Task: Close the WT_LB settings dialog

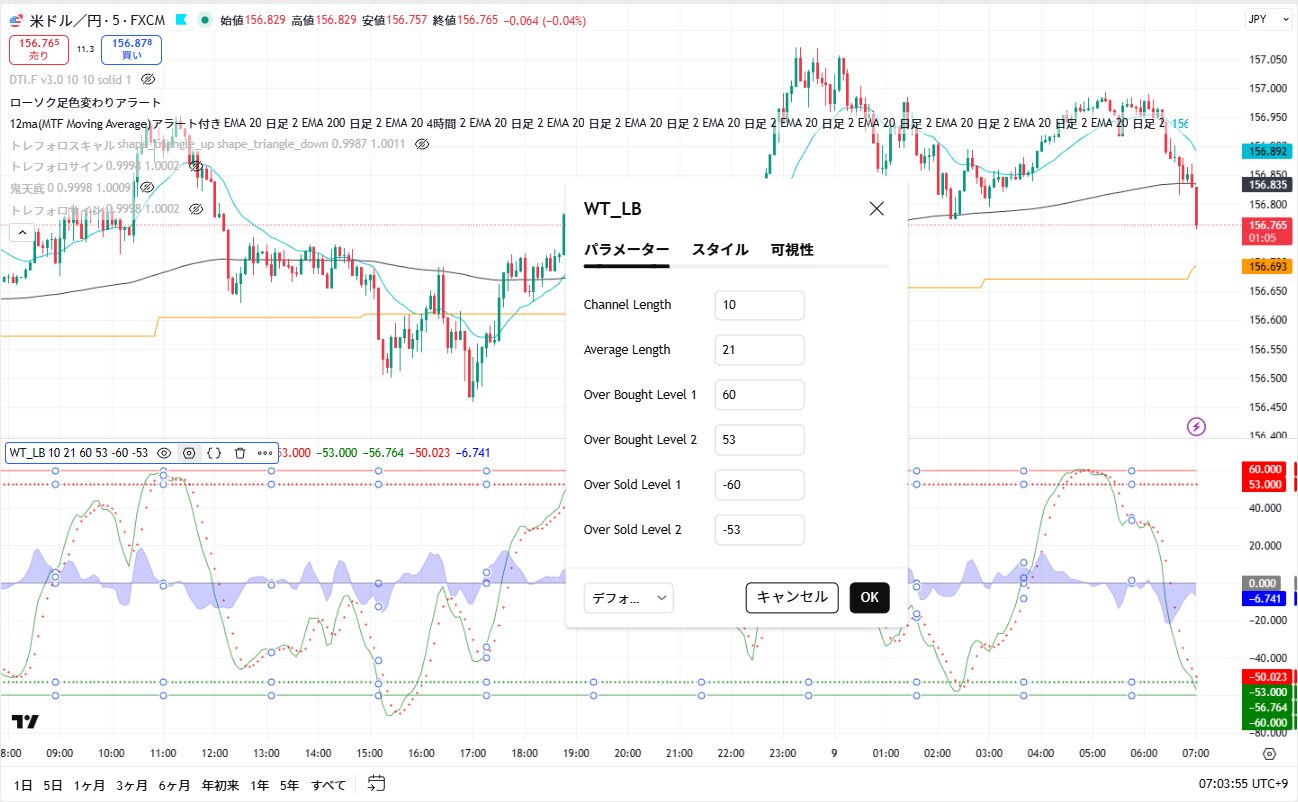Action: 876,209
